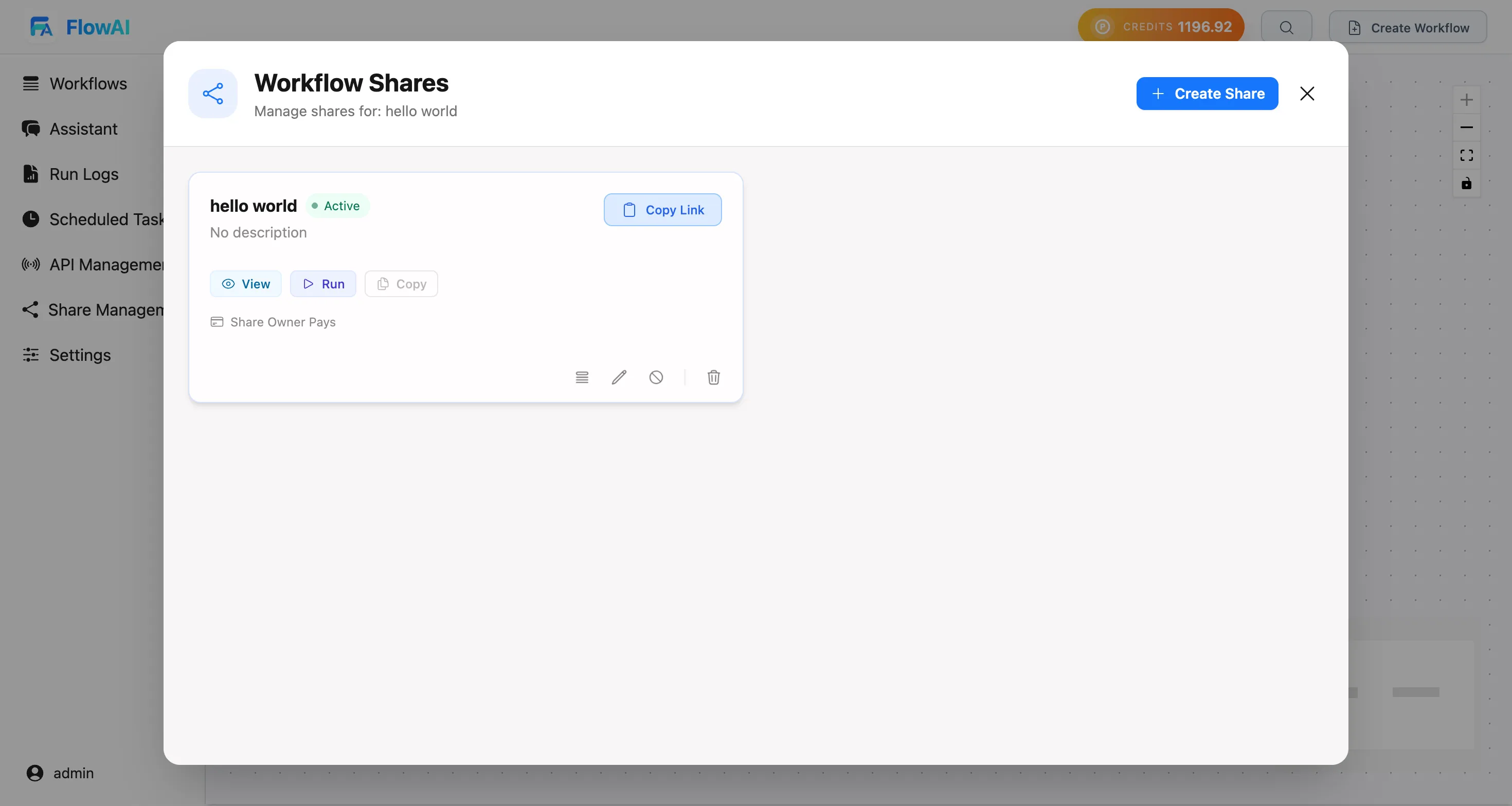Open the search magnifier in the top bar
The width and height of the screenshot is (1512, 806).
[1286, 27]
